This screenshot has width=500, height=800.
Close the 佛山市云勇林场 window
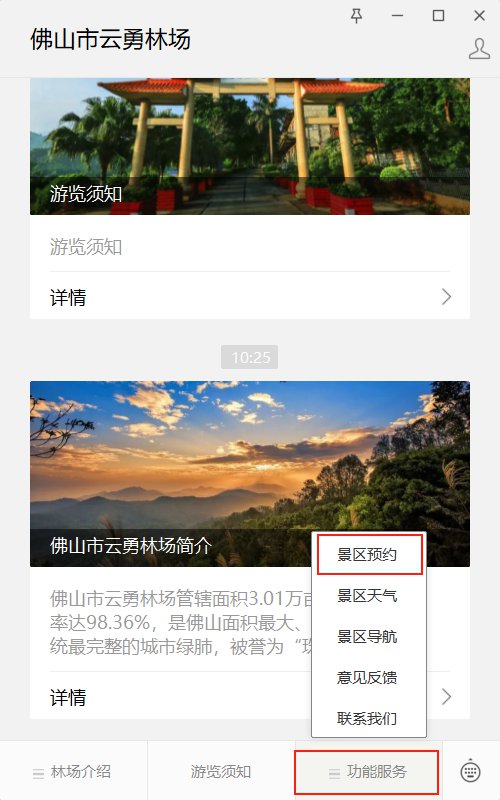click(x=479, y=16)
